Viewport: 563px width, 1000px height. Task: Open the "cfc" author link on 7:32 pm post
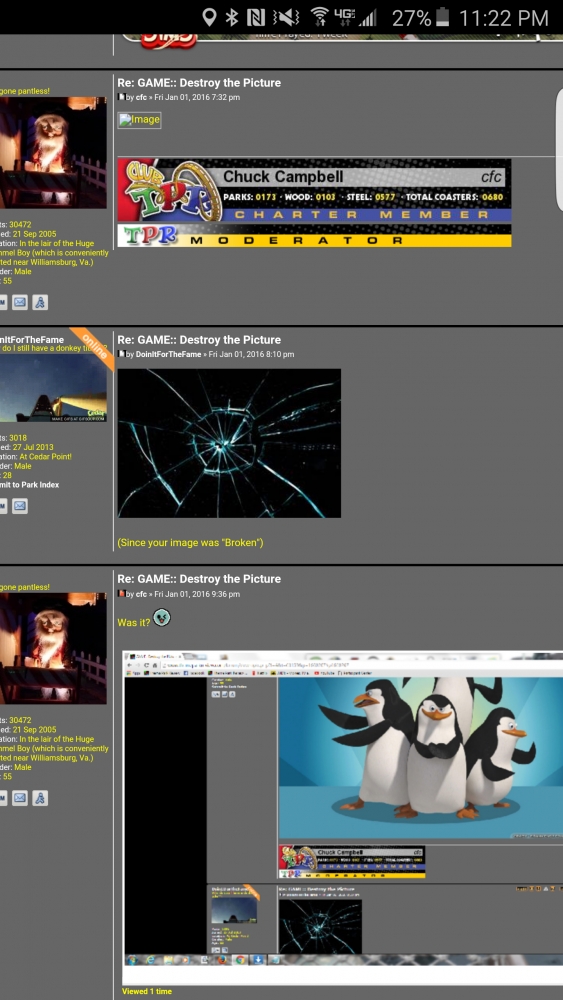(141, 98)
